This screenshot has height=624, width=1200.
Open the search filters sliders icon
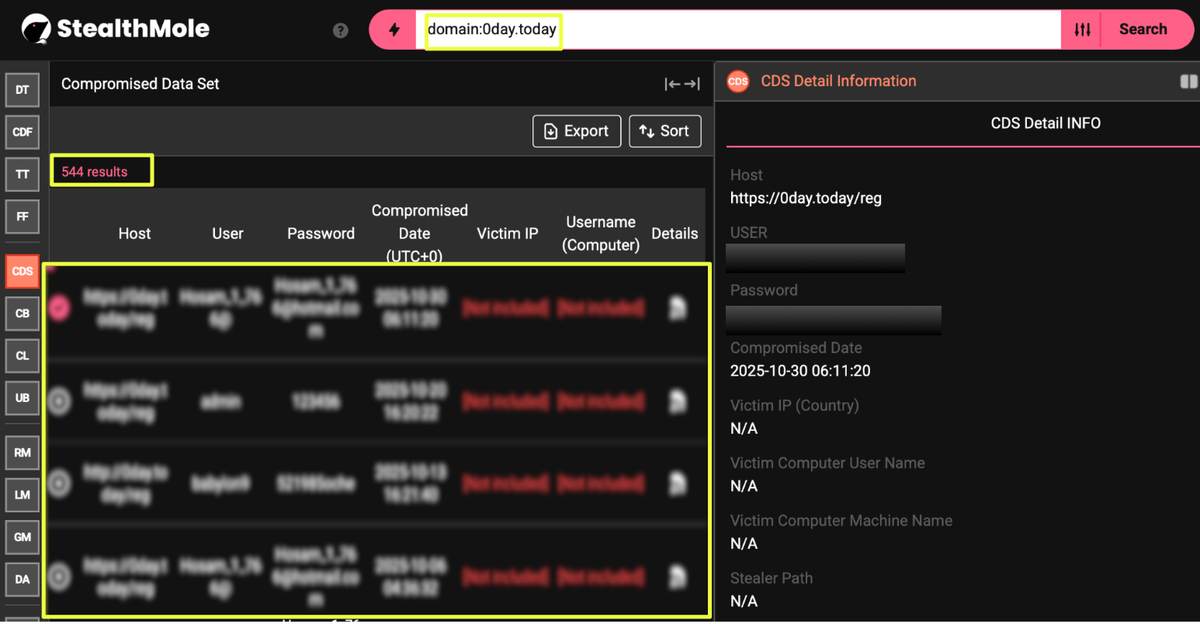(x=1081, y=29)
